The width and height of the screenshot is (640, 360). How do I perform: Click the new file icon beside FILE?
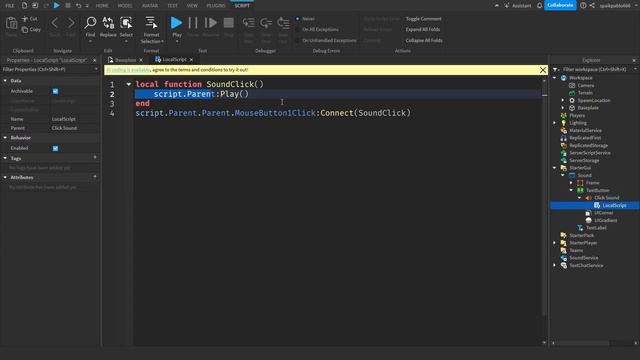pos(24,5)
